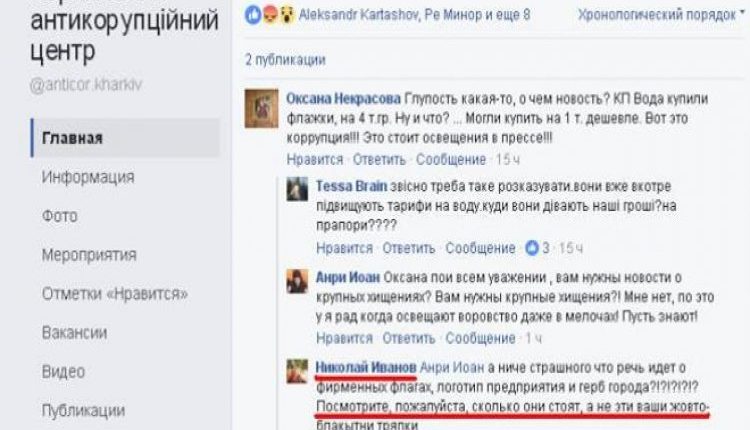Image resolution: width=750 pixels, height=430 pixels.
Task: Click the like count icon on Tessa Brain's comment
Action: click(532, 248)
